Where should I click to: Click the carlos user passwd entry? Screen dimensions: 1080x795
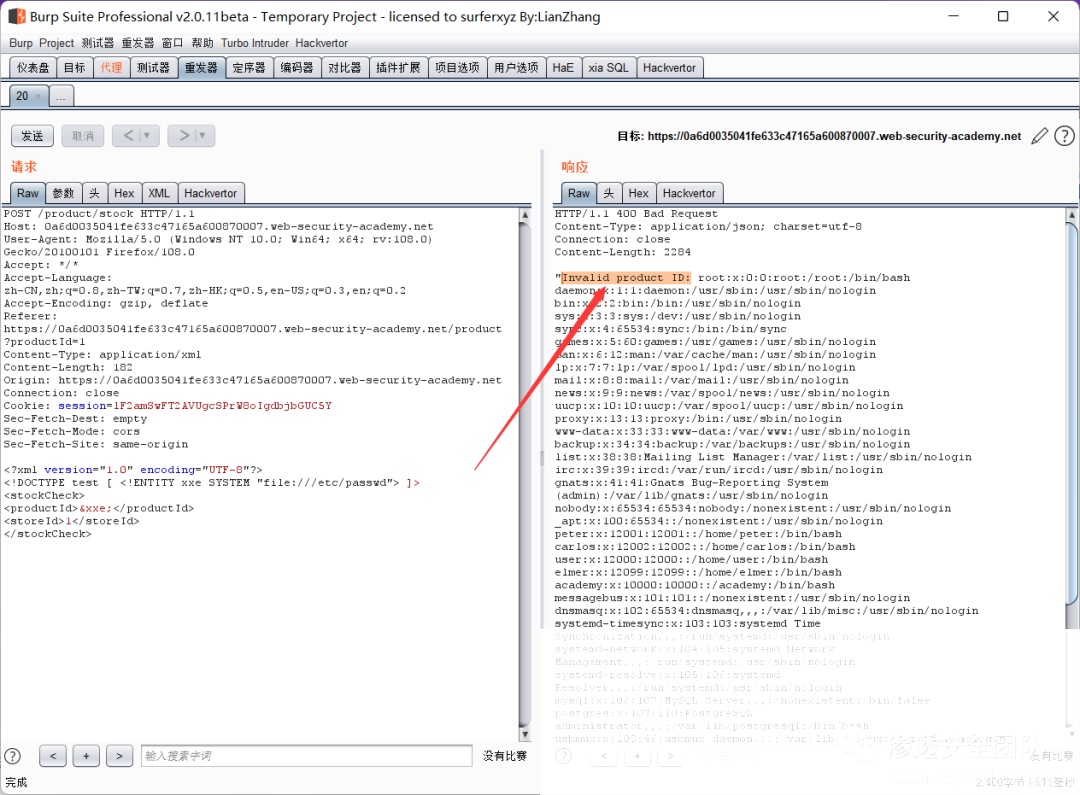point(705,546)
